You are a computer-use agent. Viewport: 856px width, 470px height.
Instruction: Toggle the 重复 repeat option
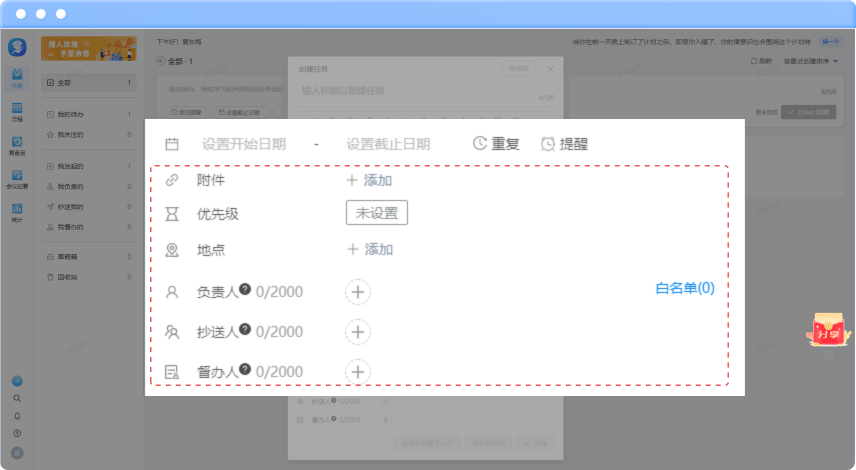point(496,144)
